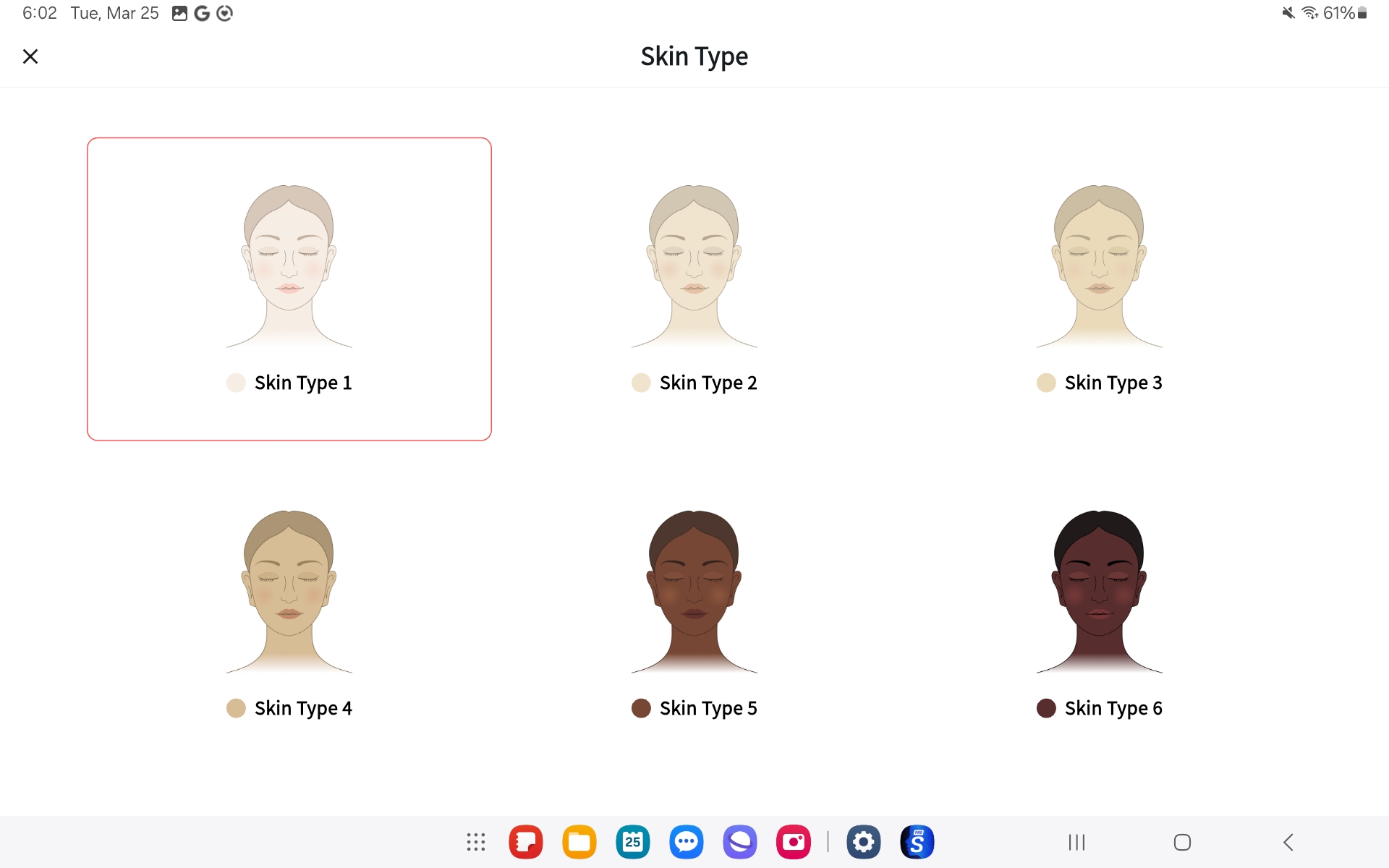Screen dimensions: 1389x868
Task: Open the red notes app in the taskbar
Action: (x=526, y=842)
